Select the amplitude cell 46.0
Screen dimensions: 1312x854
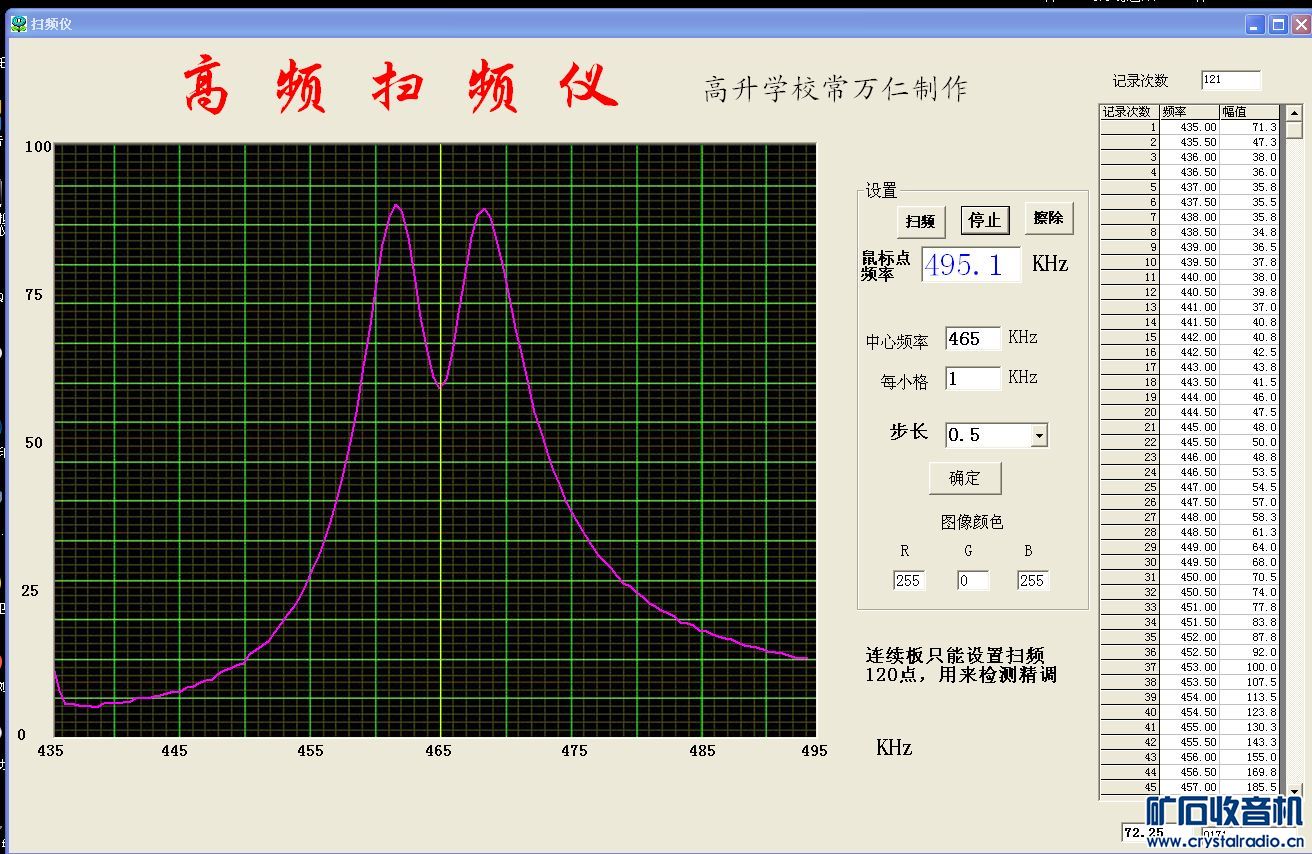point(1249,397)
